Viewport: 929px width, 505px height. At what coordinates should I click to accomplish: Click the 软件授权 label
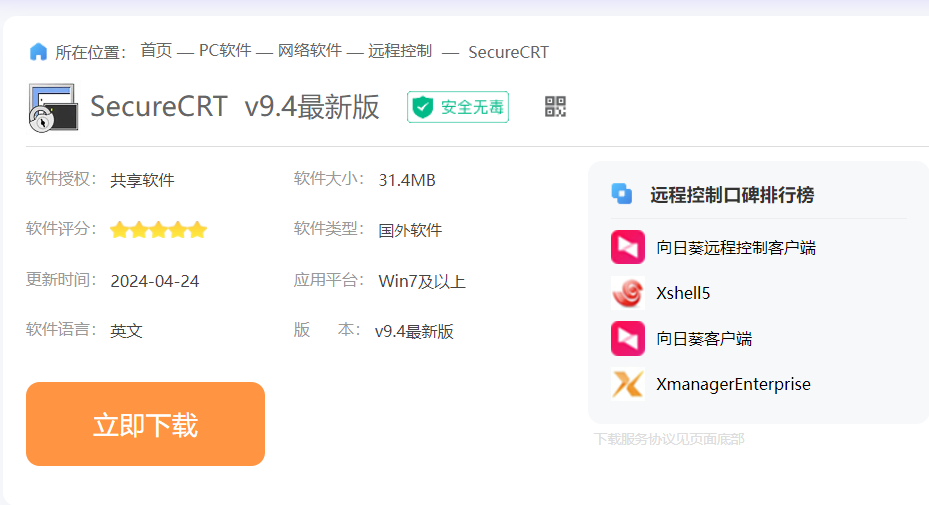[x=61, y=178]
